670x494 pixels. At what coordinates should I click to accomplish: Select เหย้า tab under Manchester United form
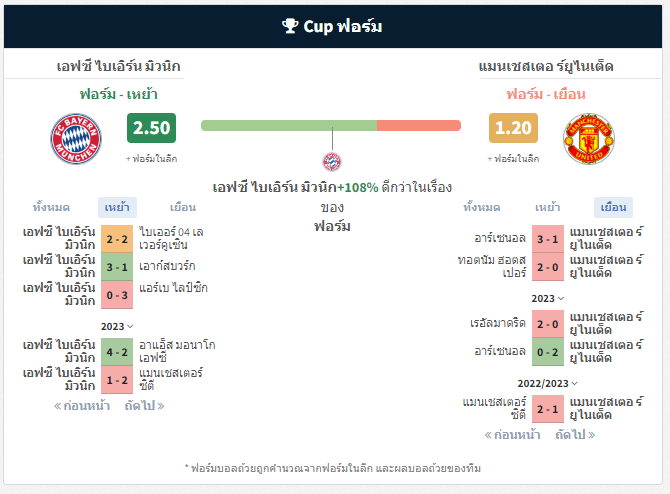coord(547,208)
